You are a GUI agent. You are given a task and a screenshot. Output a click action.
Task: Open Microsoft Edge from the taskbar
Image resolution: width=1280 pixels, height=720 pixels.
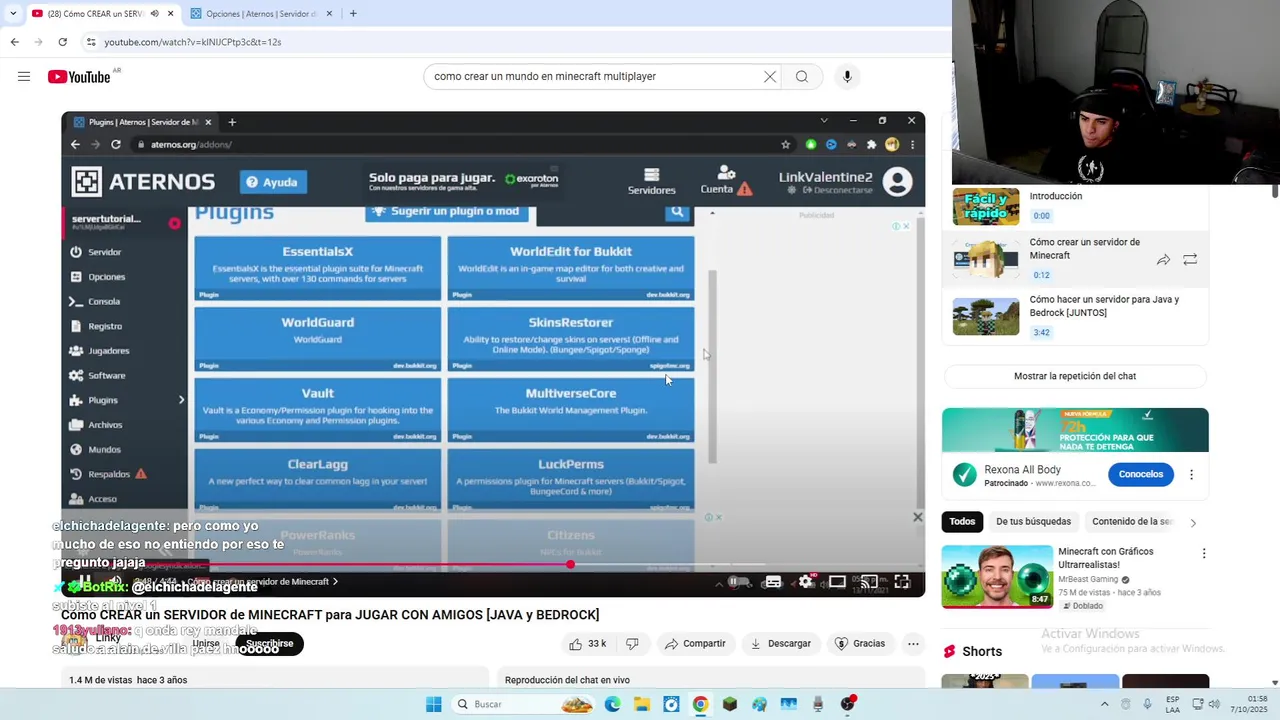612,704
